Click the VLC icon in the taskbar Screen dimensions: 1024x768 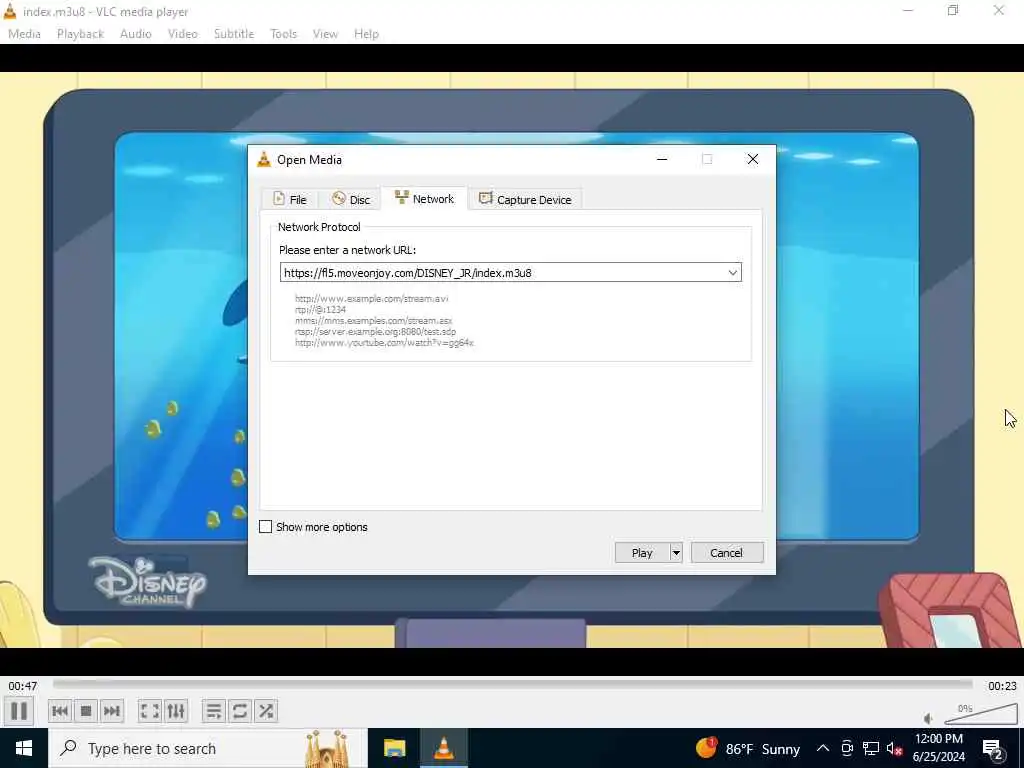[x=444, y=748]
